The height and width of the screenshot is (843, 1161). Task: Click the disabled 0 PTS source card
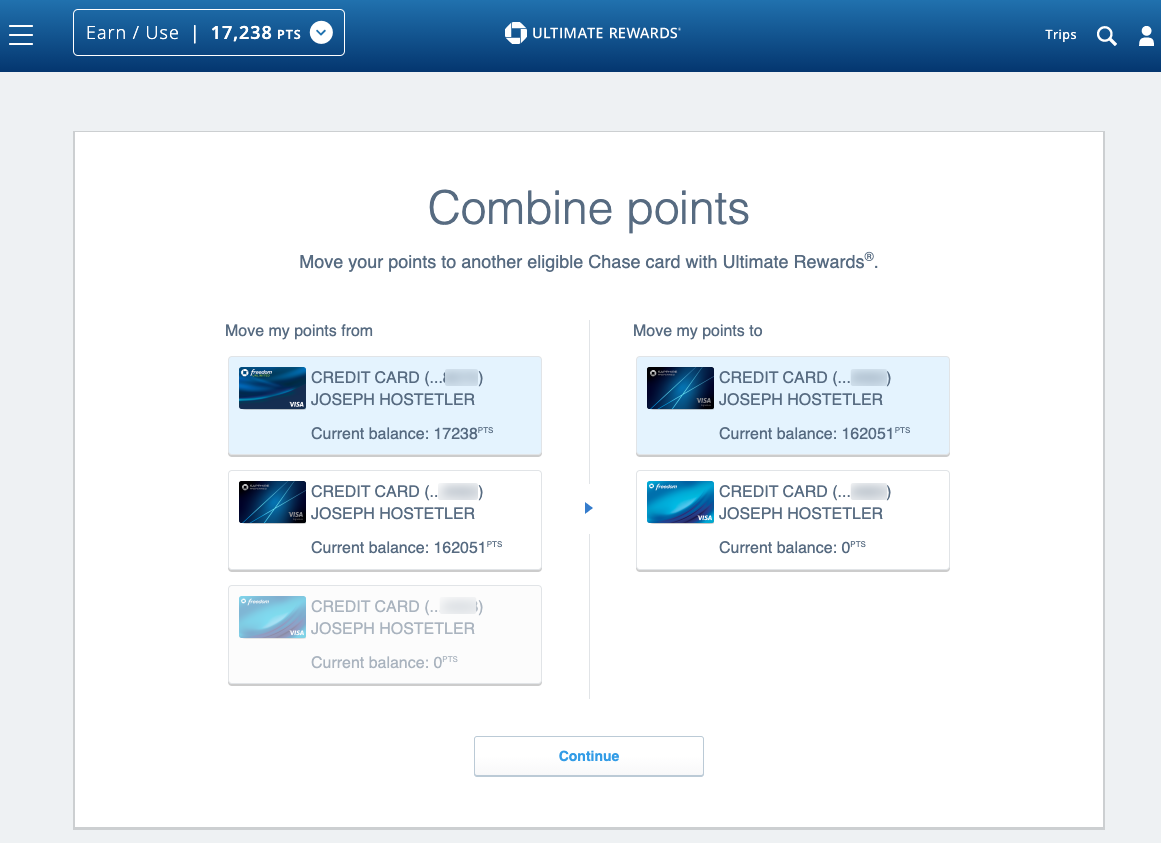385,635
